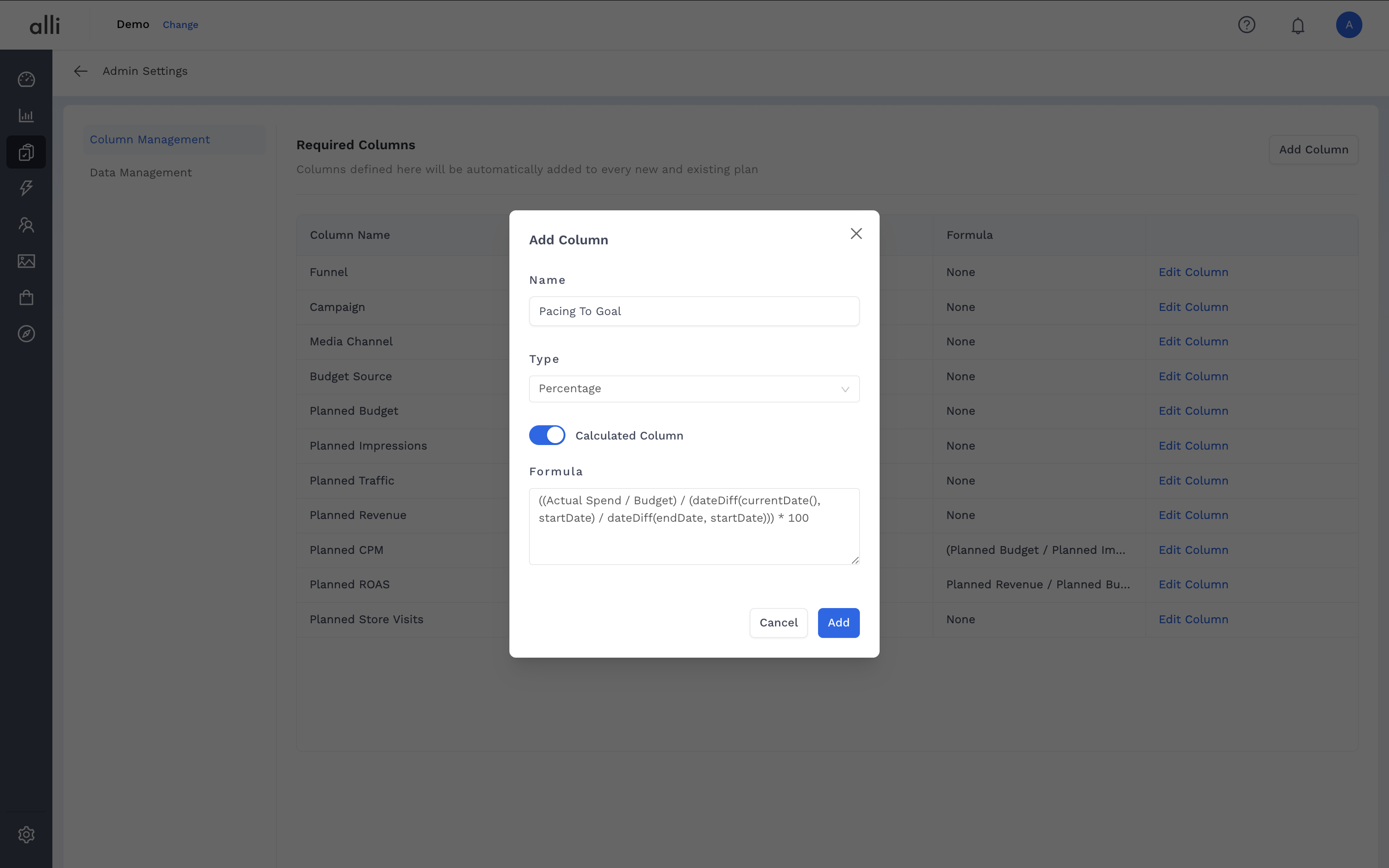
Task: Open the user avatar account menu
Action: point(1349,25)
